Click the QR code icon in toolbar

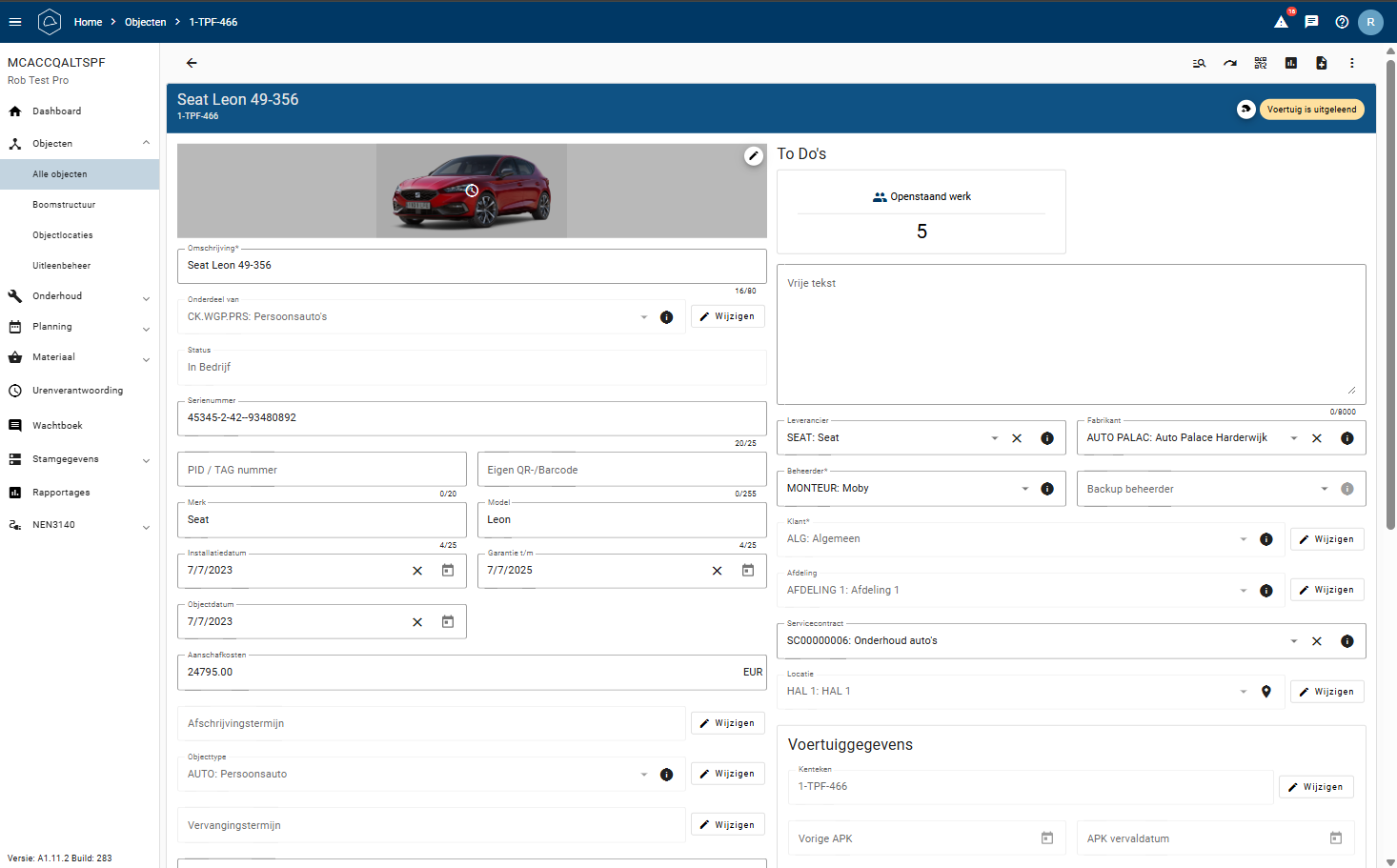[x=1261, y=63]
